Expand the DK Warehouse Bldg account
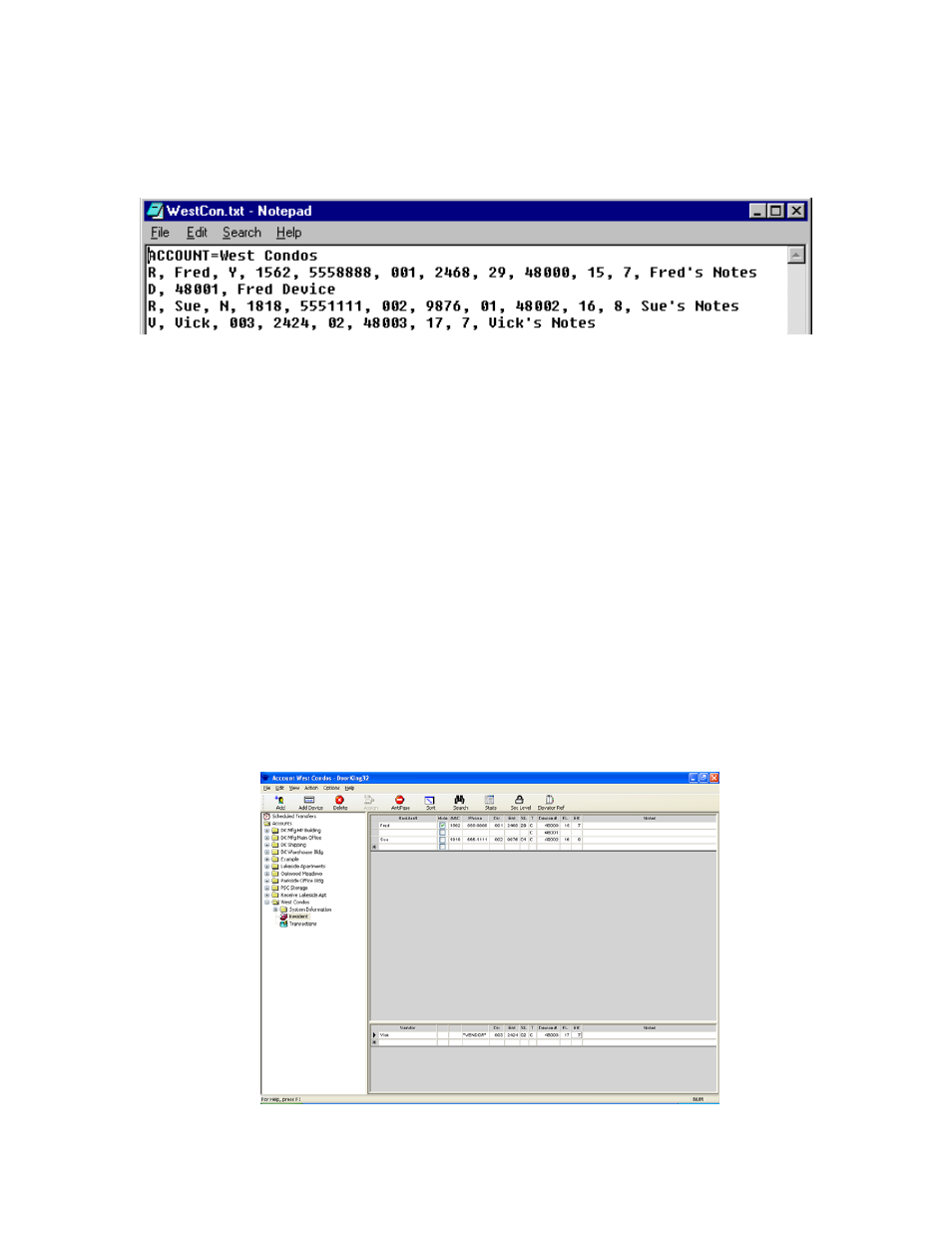 coord(266,852)
